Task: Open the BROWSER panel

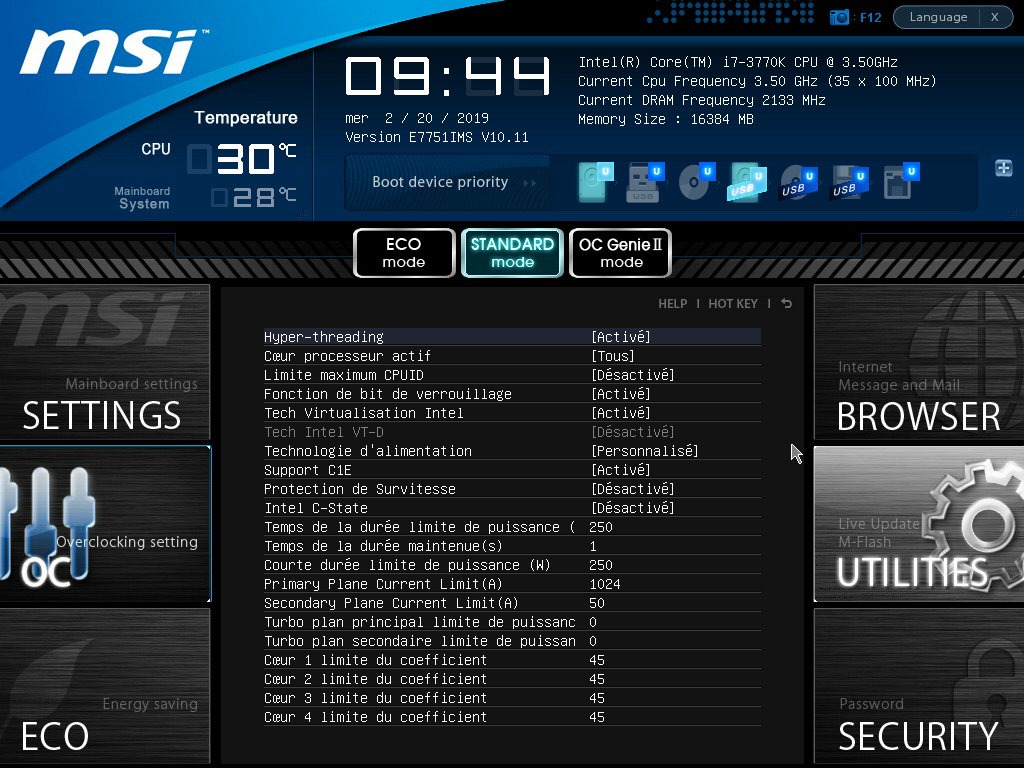Action: click(x=919, y=362)
